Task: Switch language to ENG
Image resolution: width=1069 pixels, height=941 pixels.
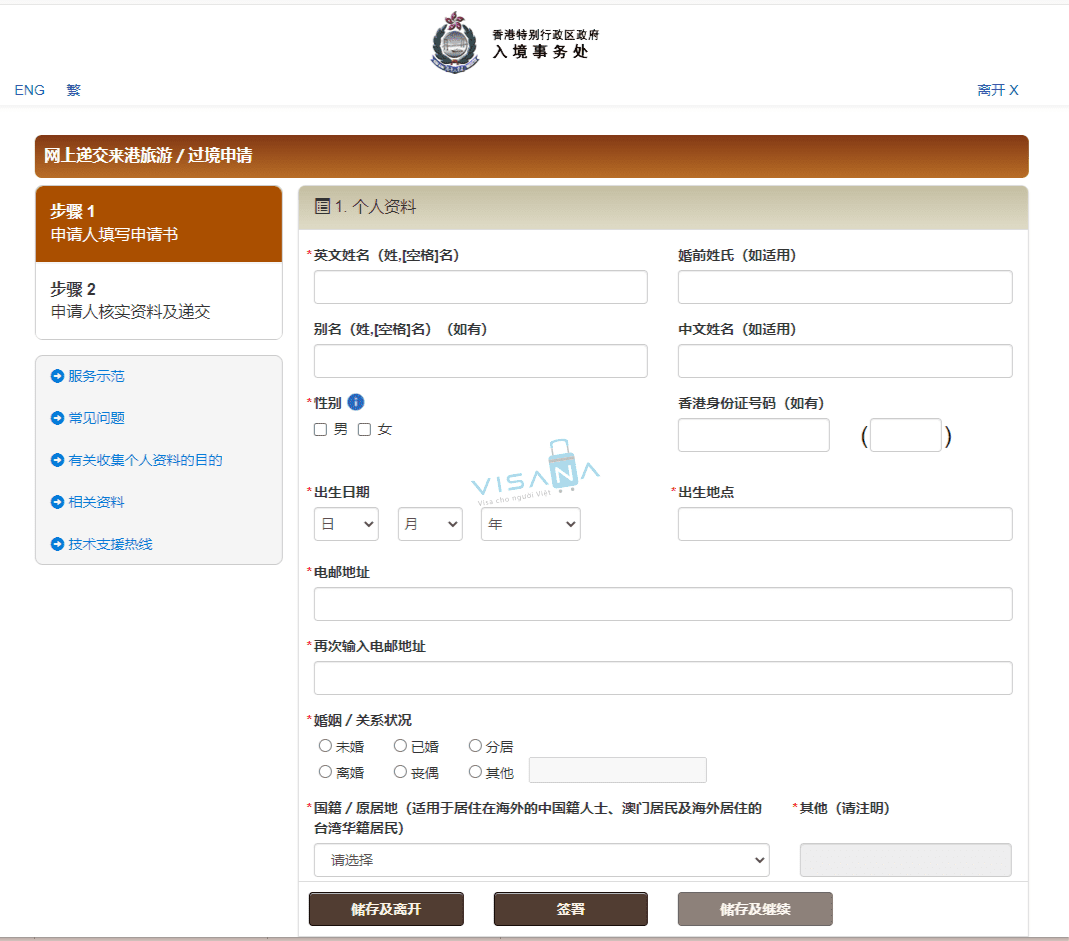Action: (x=29, y=90)
